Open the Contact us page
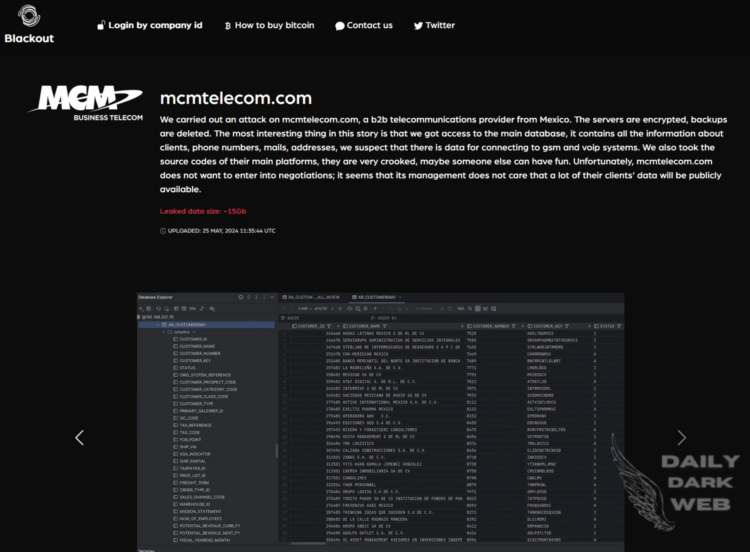750x552 pixels. (364, 25)
